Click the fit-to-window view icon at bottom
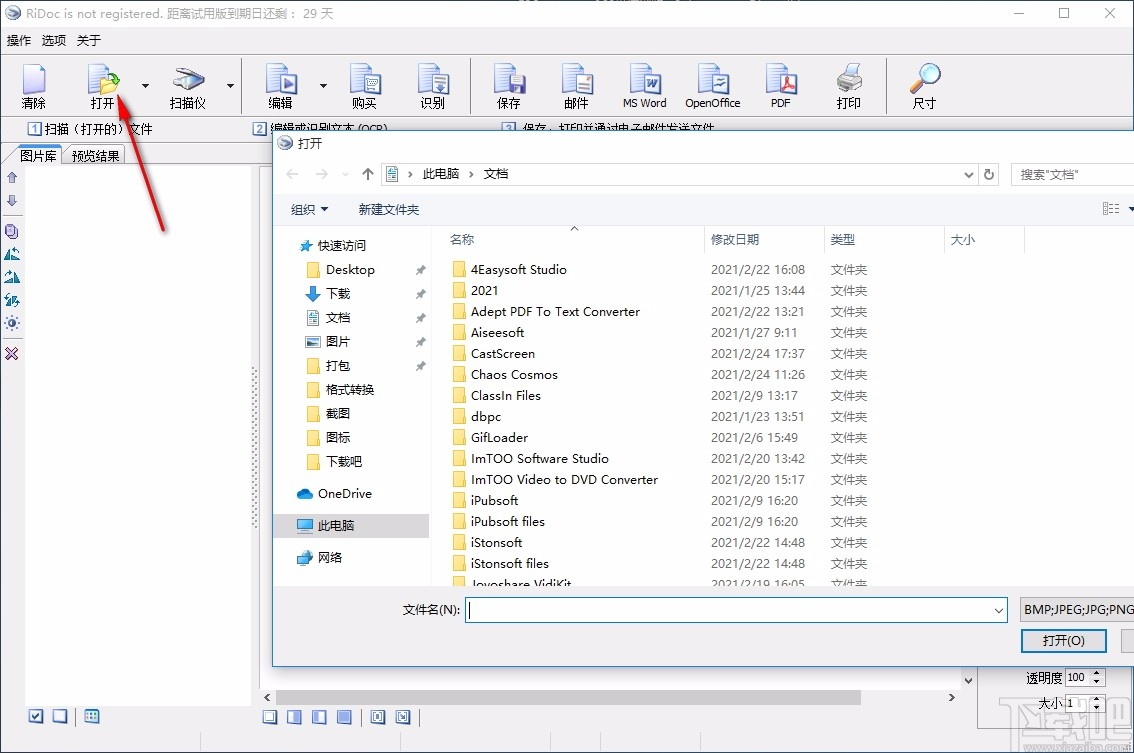 pos(378,717)
